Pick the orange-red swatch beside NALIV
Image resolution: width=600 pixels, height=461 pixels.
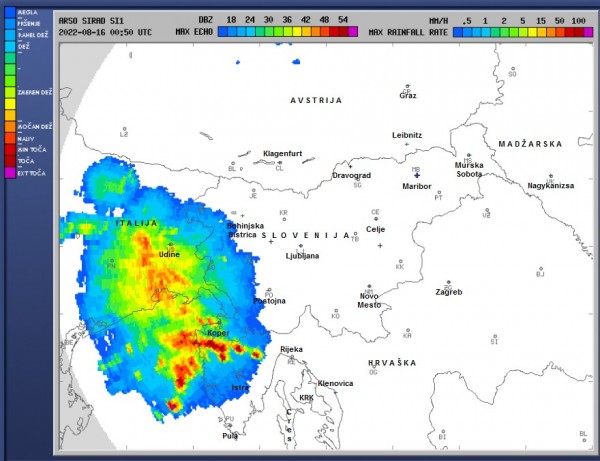pyautogui.click(x=10, y=138)
